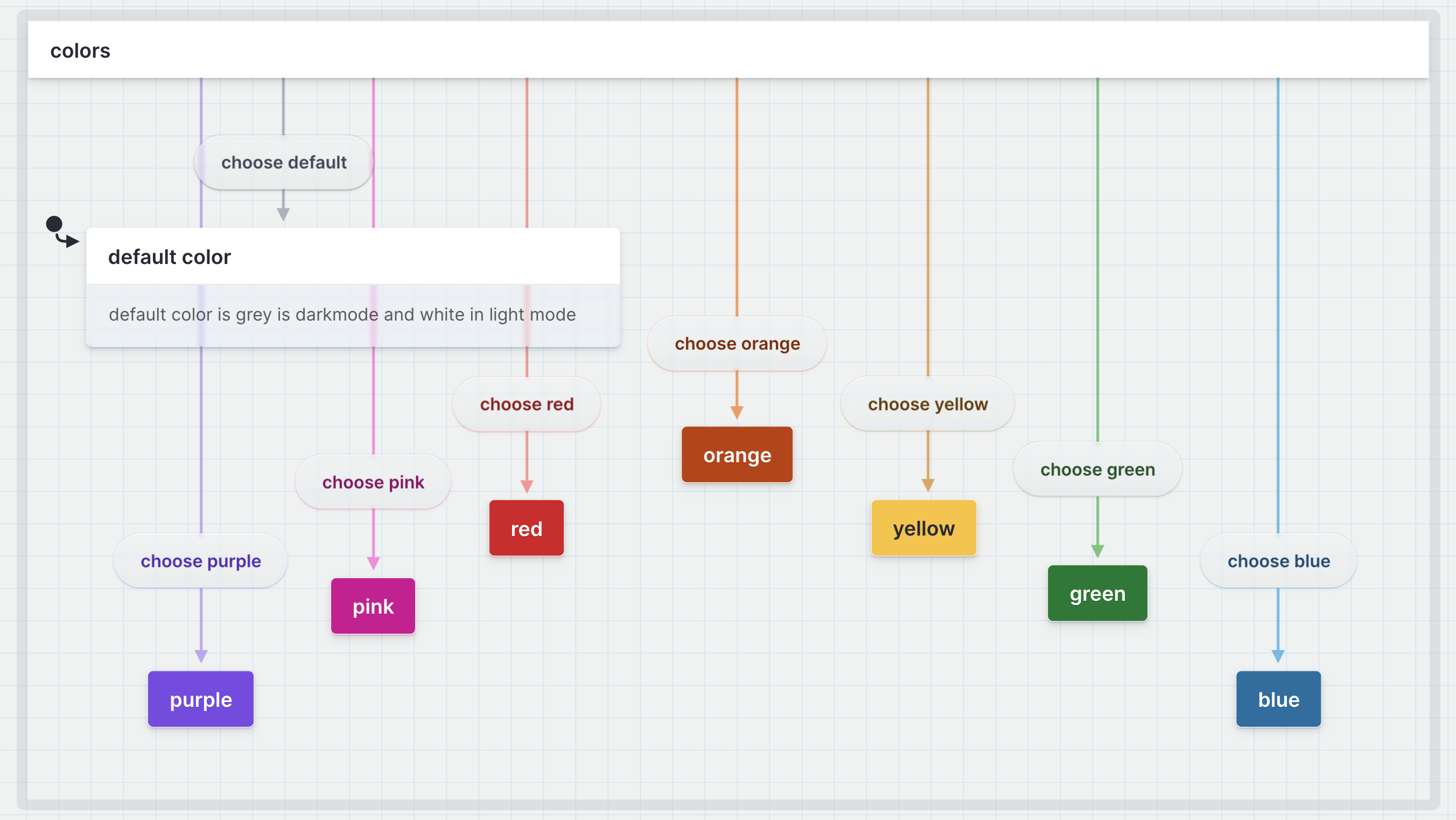This screenshot has width=1456, height=820.
Task: Click the "choose default" transition pill
Action: click(x=283, y=162)
